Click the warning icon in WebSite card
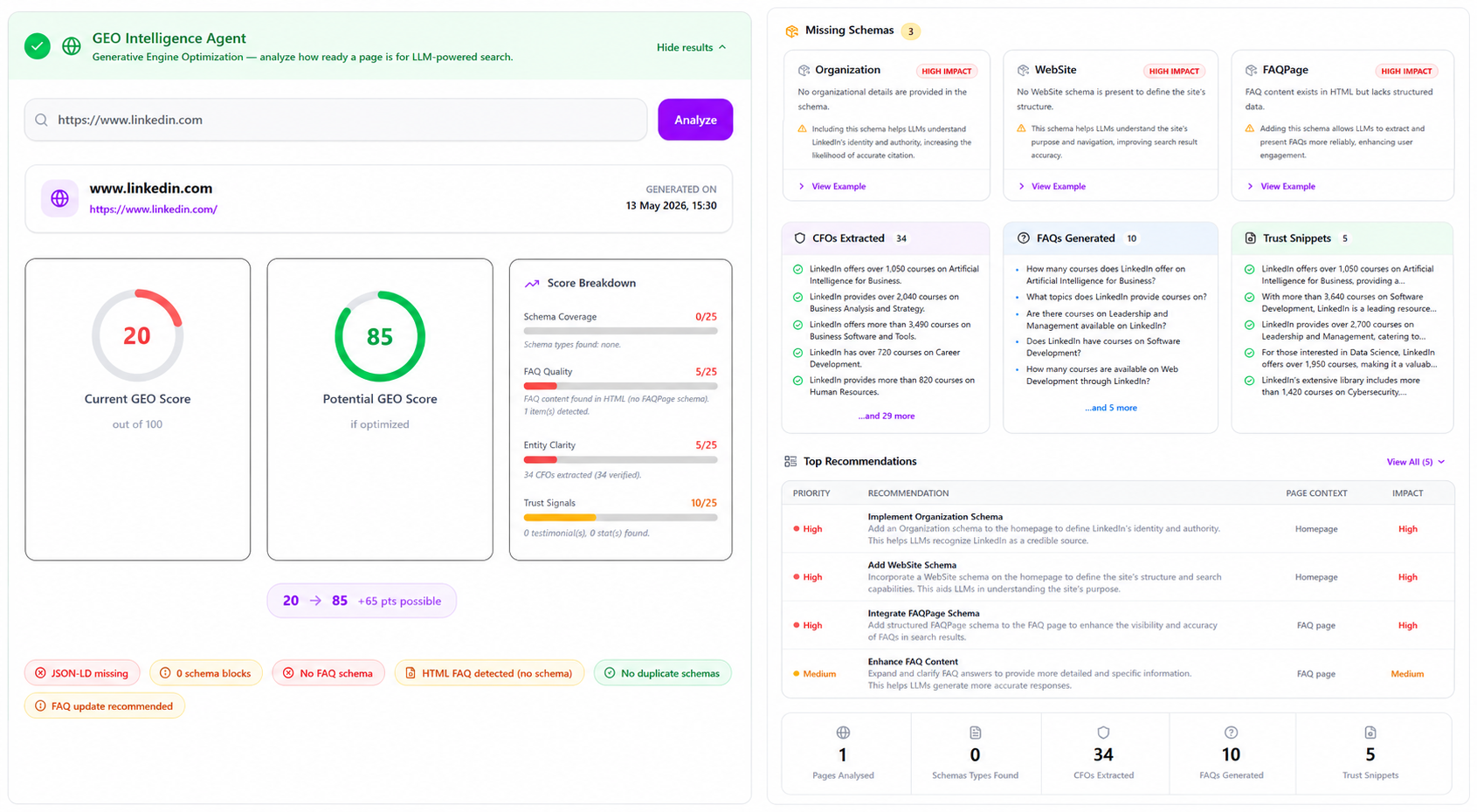 [1021, 128]
